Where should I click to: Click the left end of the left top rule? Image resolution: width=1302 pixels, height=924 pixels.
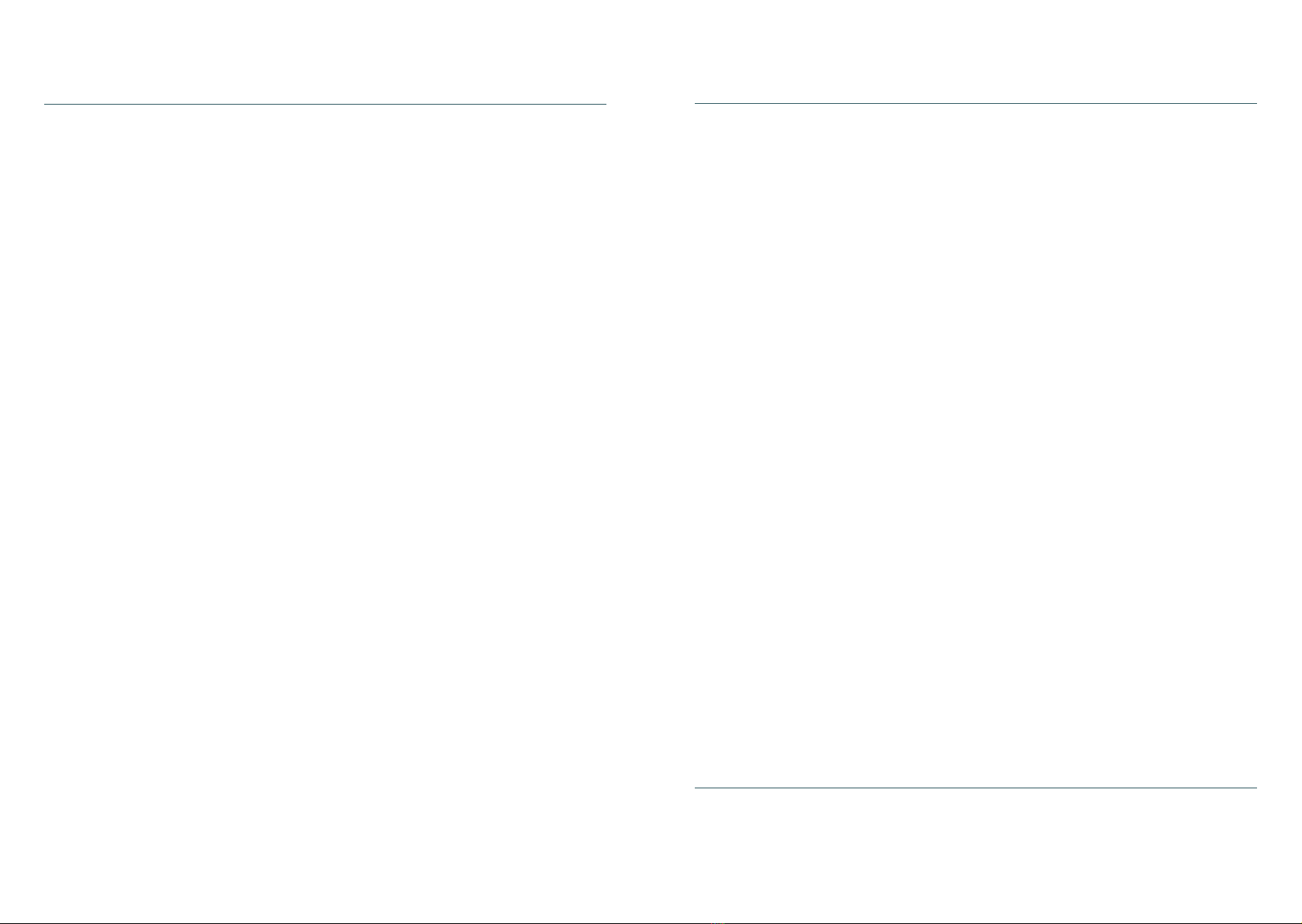46,103
